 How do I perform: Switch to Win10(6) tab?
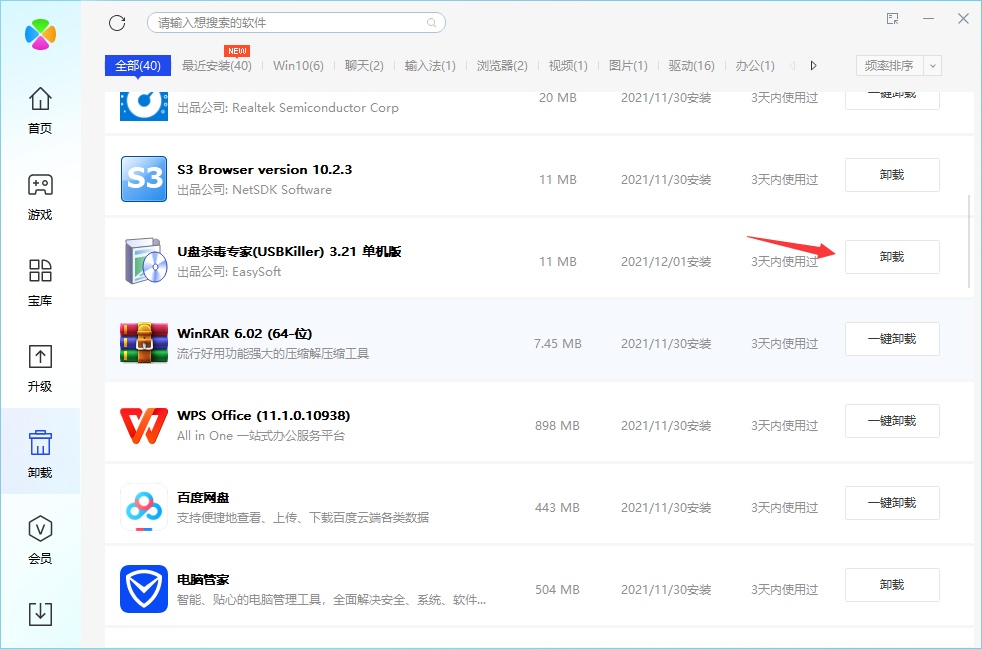[298, 65]
